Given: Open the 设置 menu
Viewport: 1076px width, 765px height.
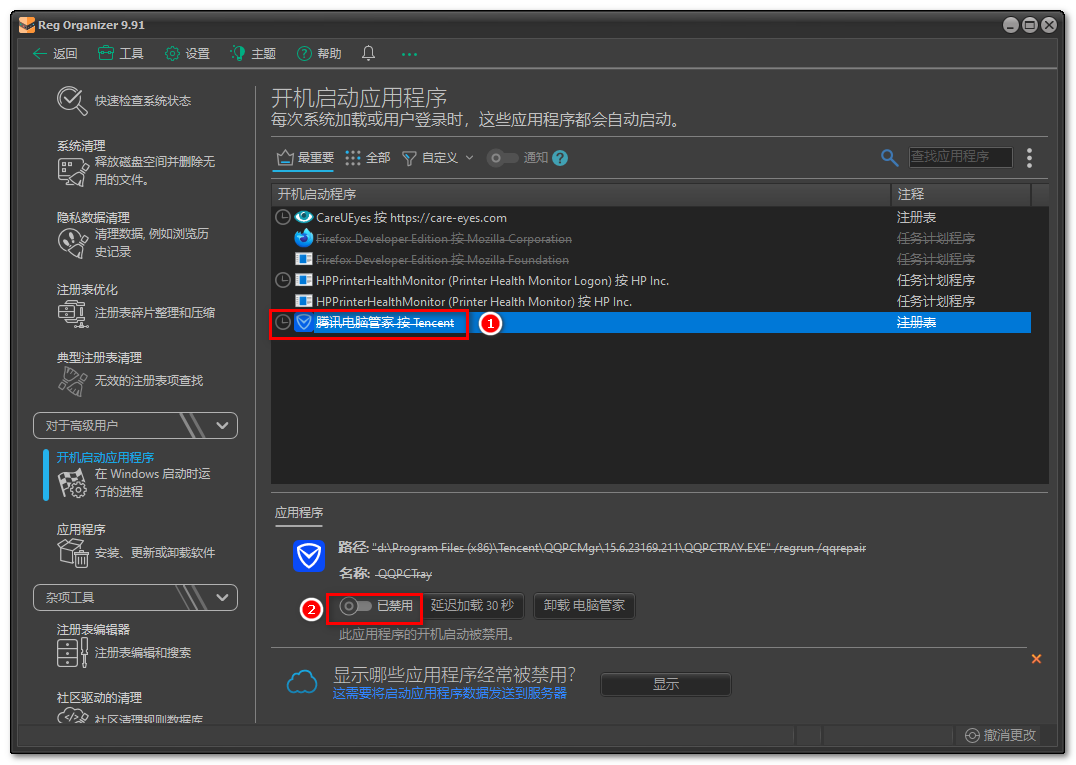Looking at the screenshot, I should (187, 54).
